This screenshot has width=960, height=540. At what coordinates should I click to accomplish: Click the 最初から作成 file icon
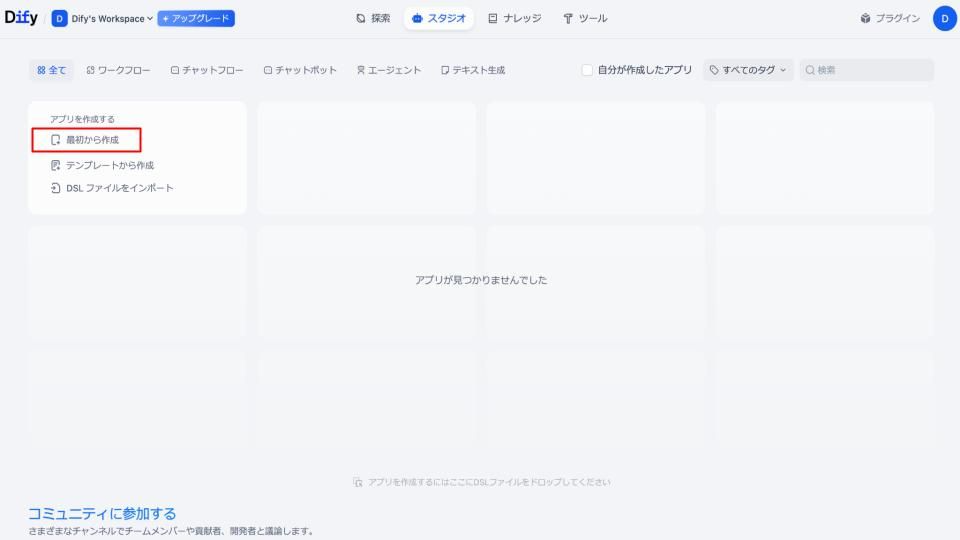point(56,140)
